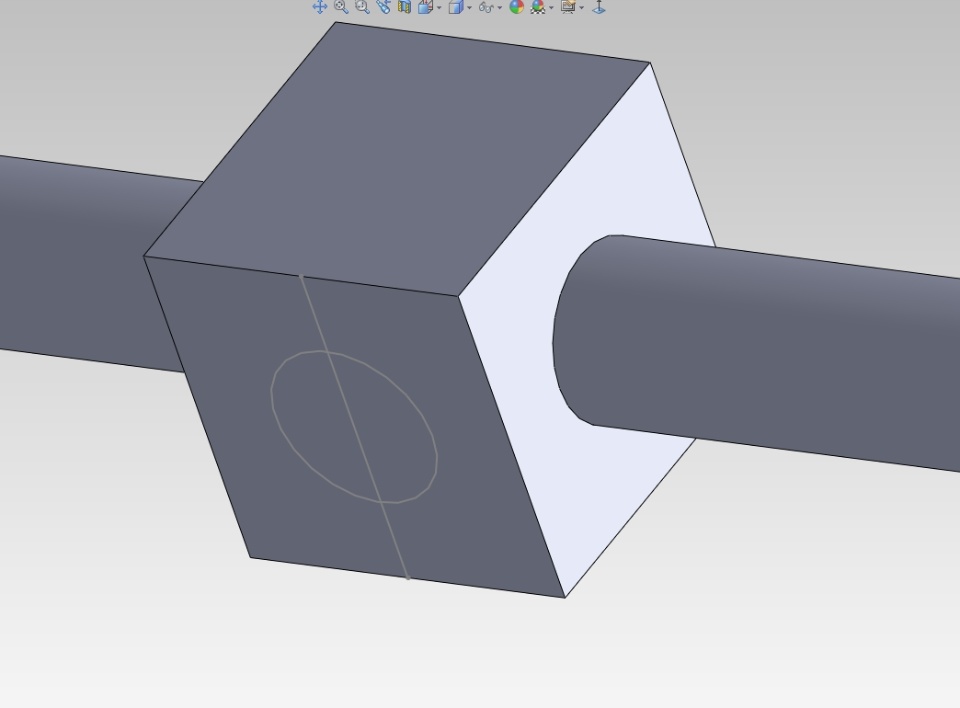The width and height of the screenshot is (960, 708).
Task: Expand the Hide/Show Items dropdown arrow
Action: click(x=500, y=8)
